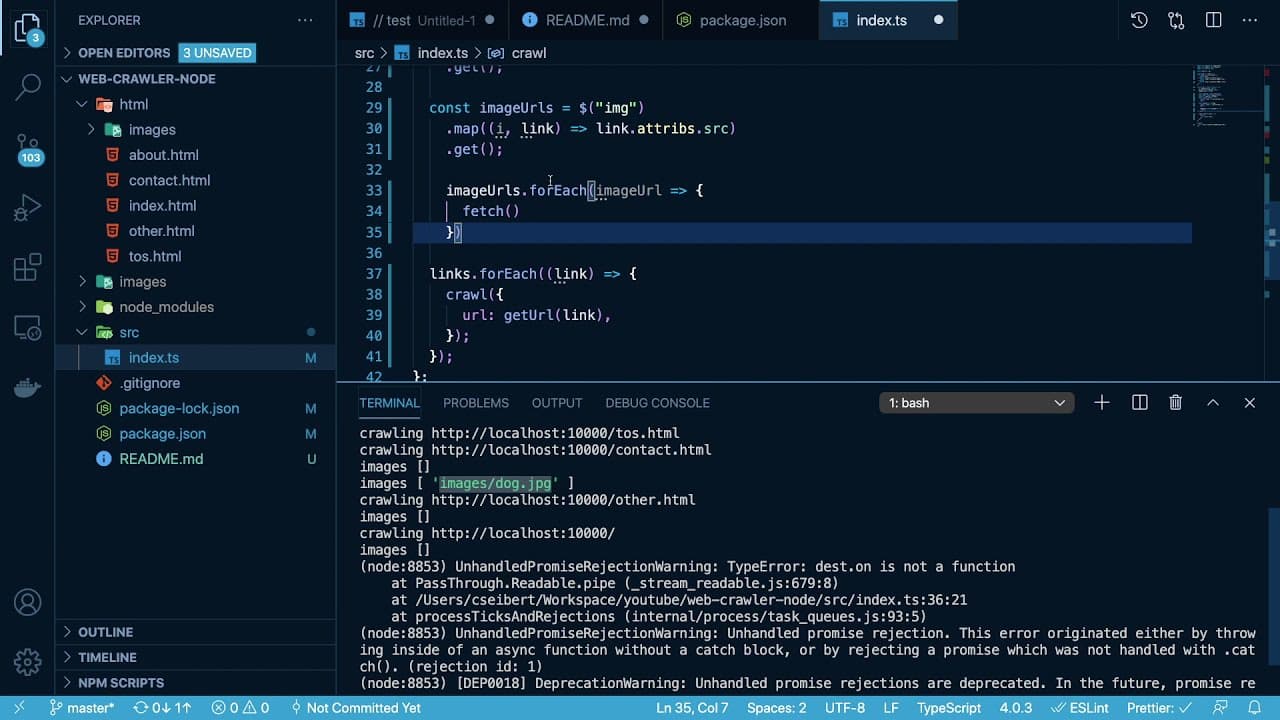Open the Search view in activity bar
This screenshot has width=1280, height=720.
pyautogui.click(x=27, y=86)
